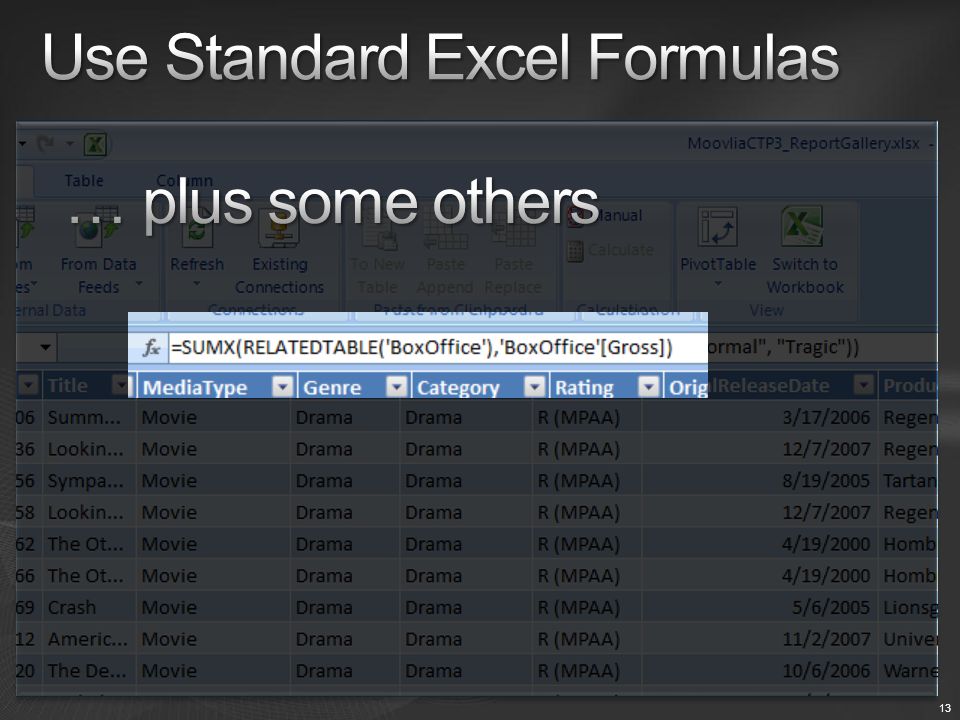The height and width of the screenshot is (720, 960).
Task: Click the Switch to Workbook Excel icon
Action: pos(802,226)
